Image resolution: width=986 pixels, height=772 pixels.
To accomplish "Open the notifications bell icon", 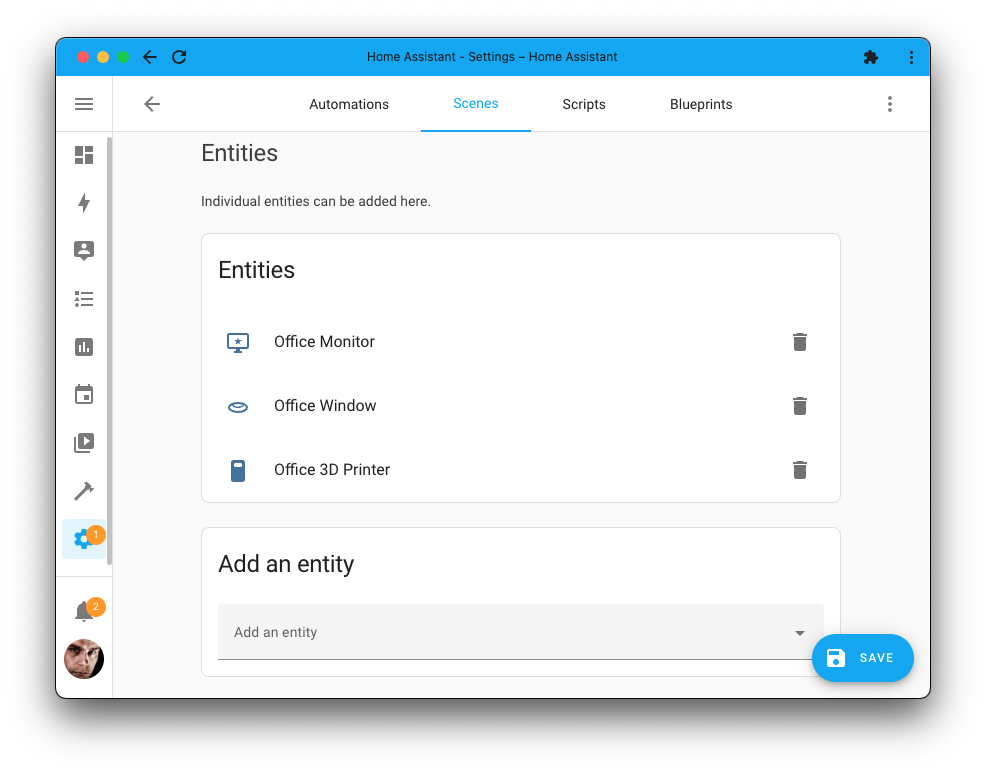I will [84, 612].
